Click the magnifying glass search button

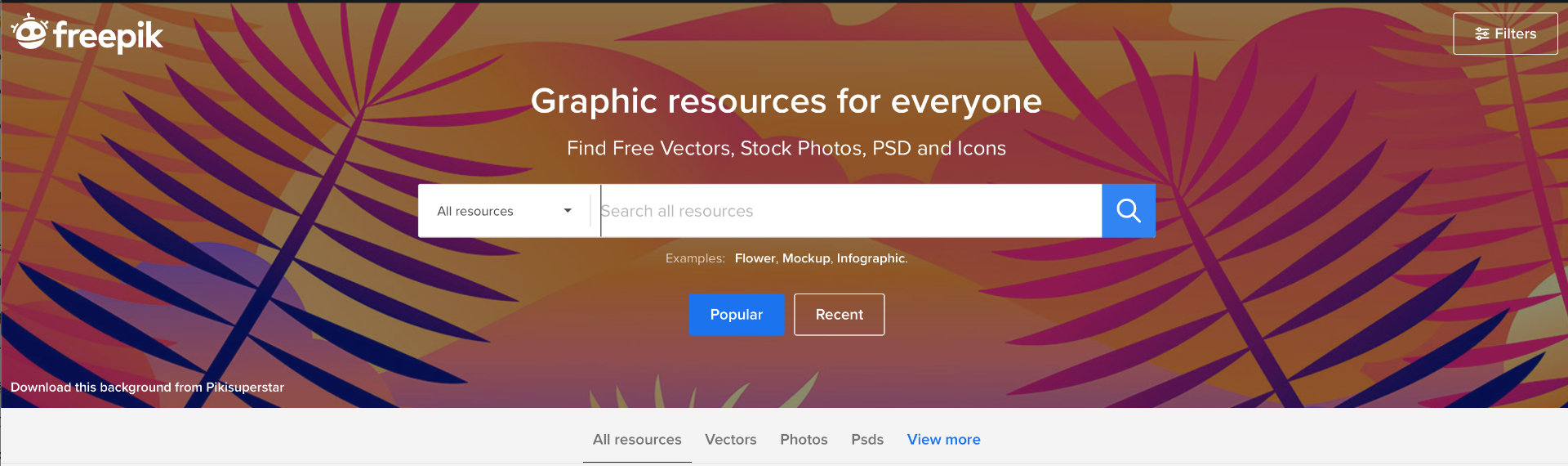(1128, 211)
